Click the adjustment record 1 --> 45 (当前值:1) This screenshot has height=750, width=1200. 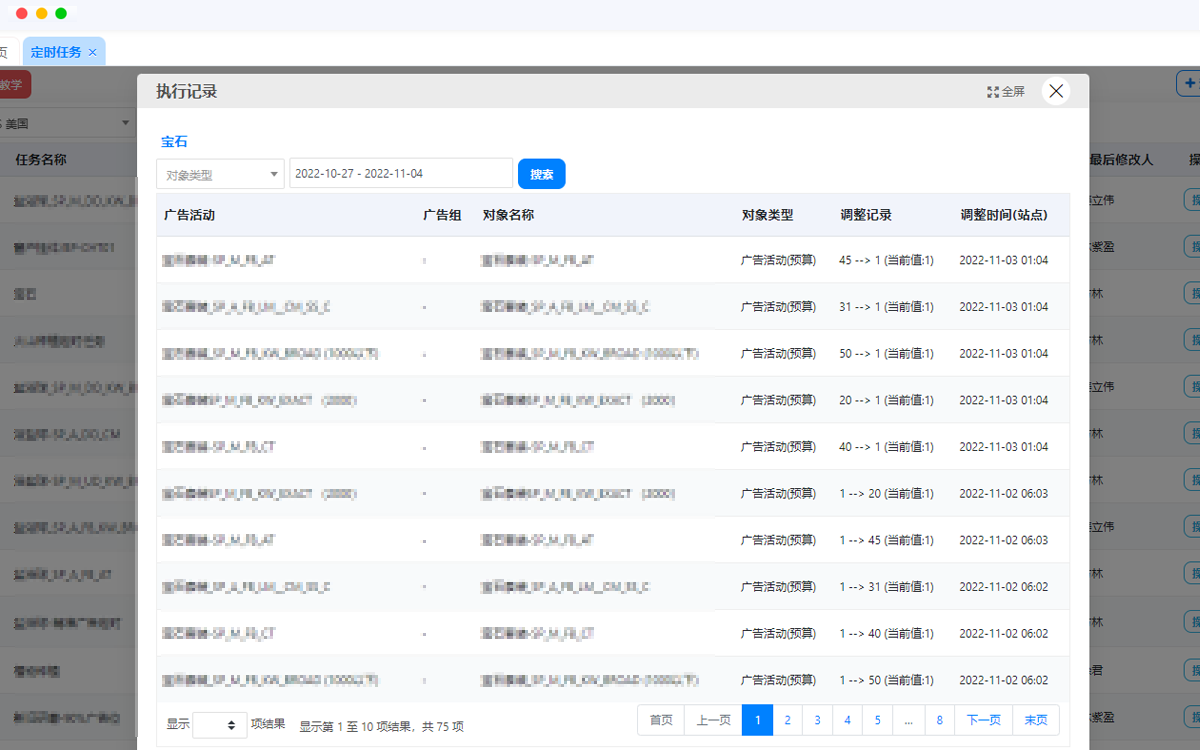pyautogui.click(x=886, y=540)
